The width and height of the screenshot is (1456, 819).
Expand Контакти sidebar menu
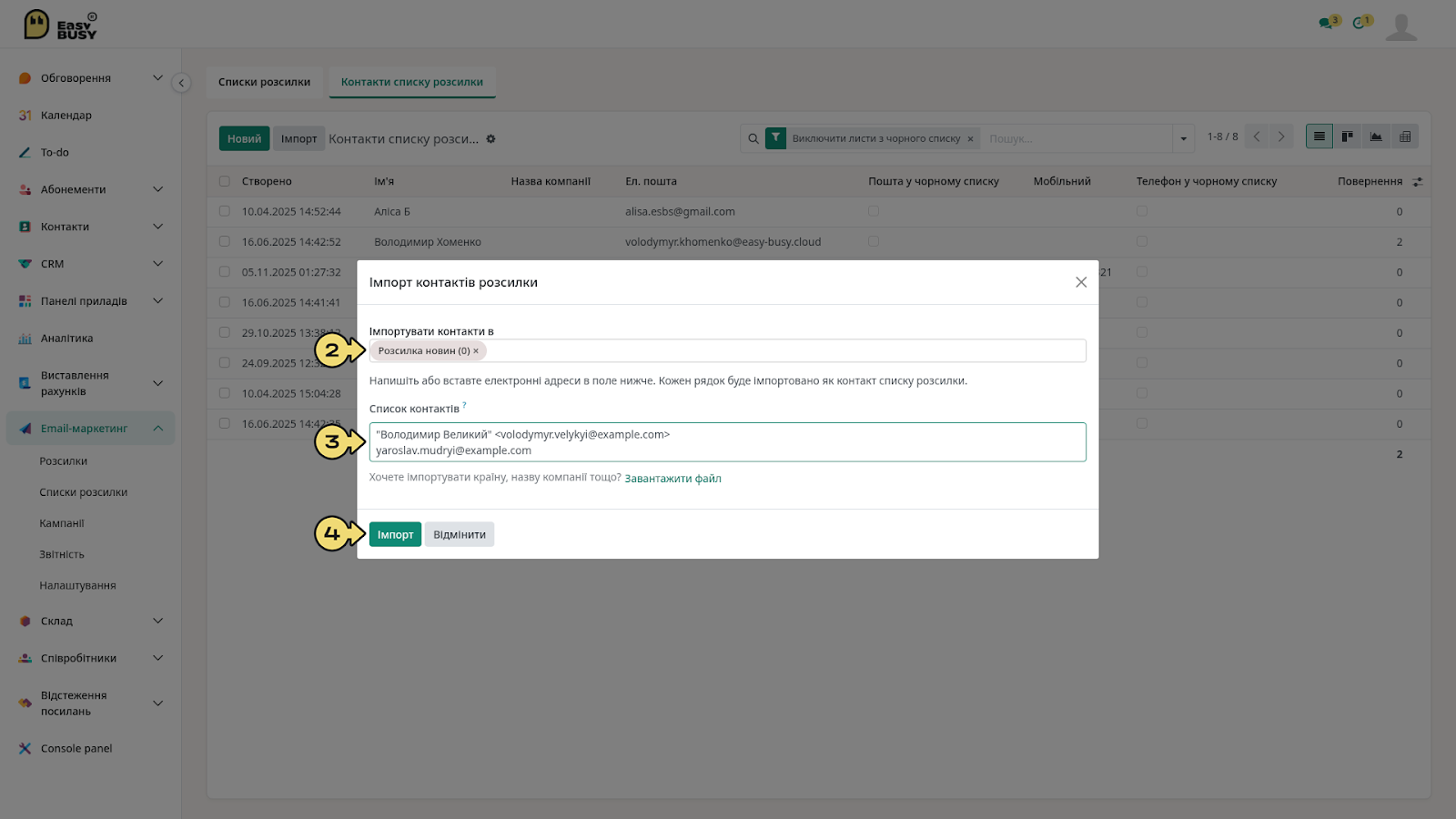click(157, 227)
